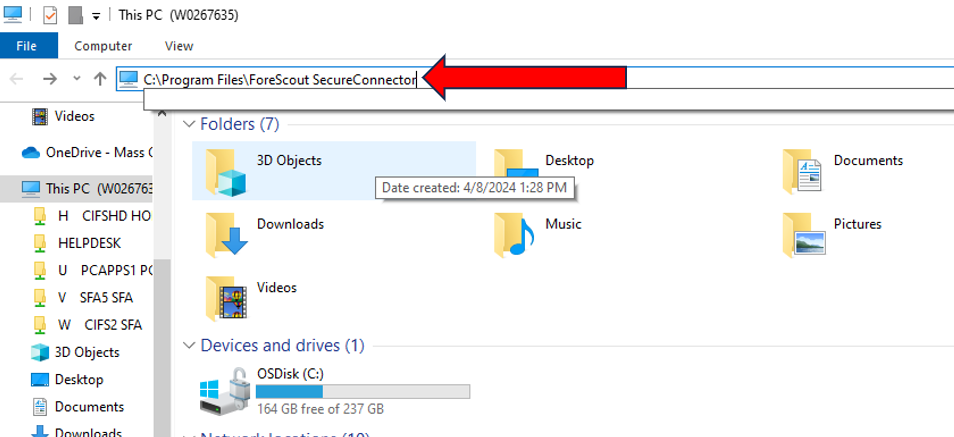Click the OSDisk (C:) storage usage bar
Viewport: 954px width, 437px height.
[363, 391]
